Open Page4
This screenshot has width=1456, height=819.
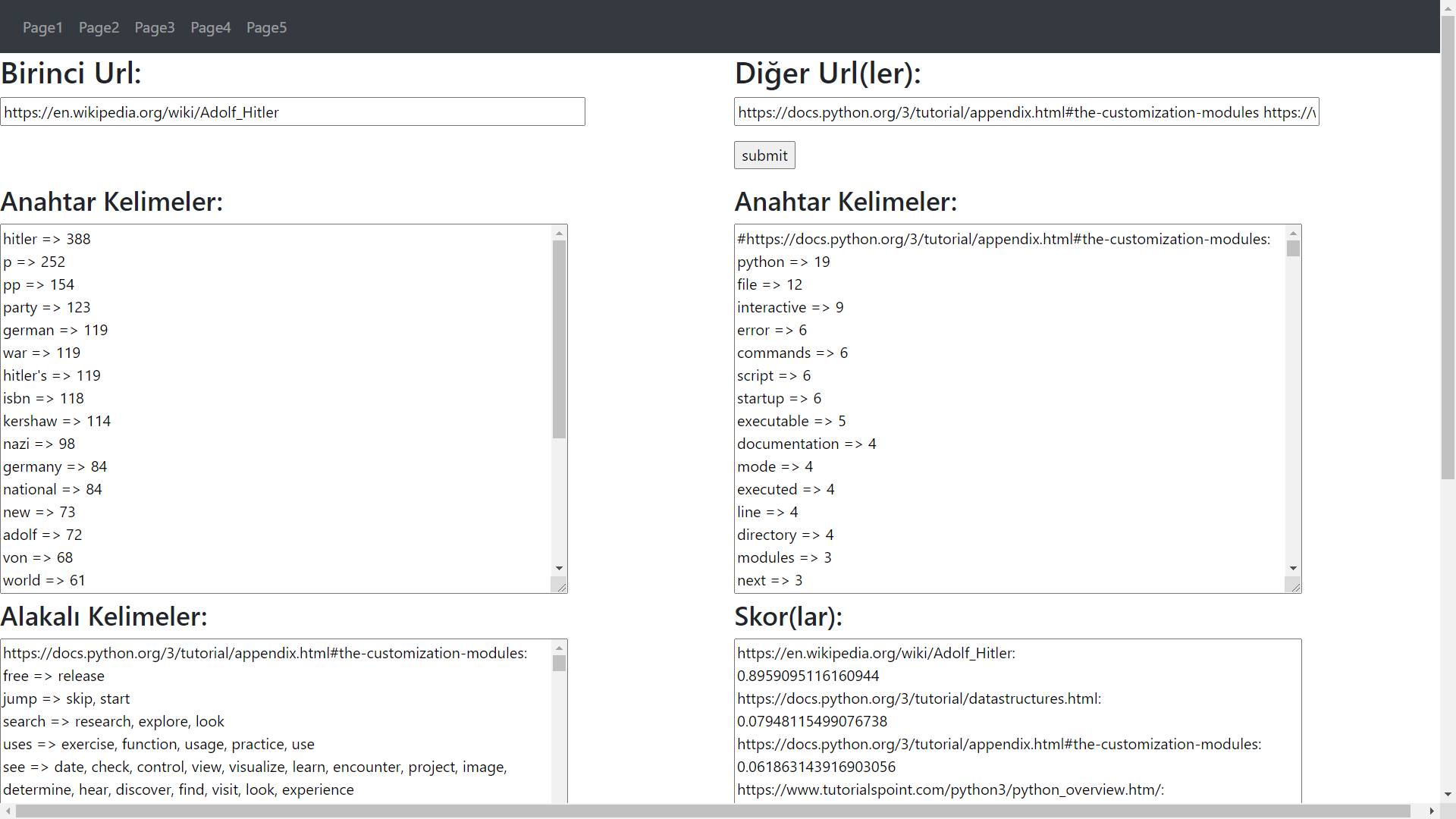[210, 27]
